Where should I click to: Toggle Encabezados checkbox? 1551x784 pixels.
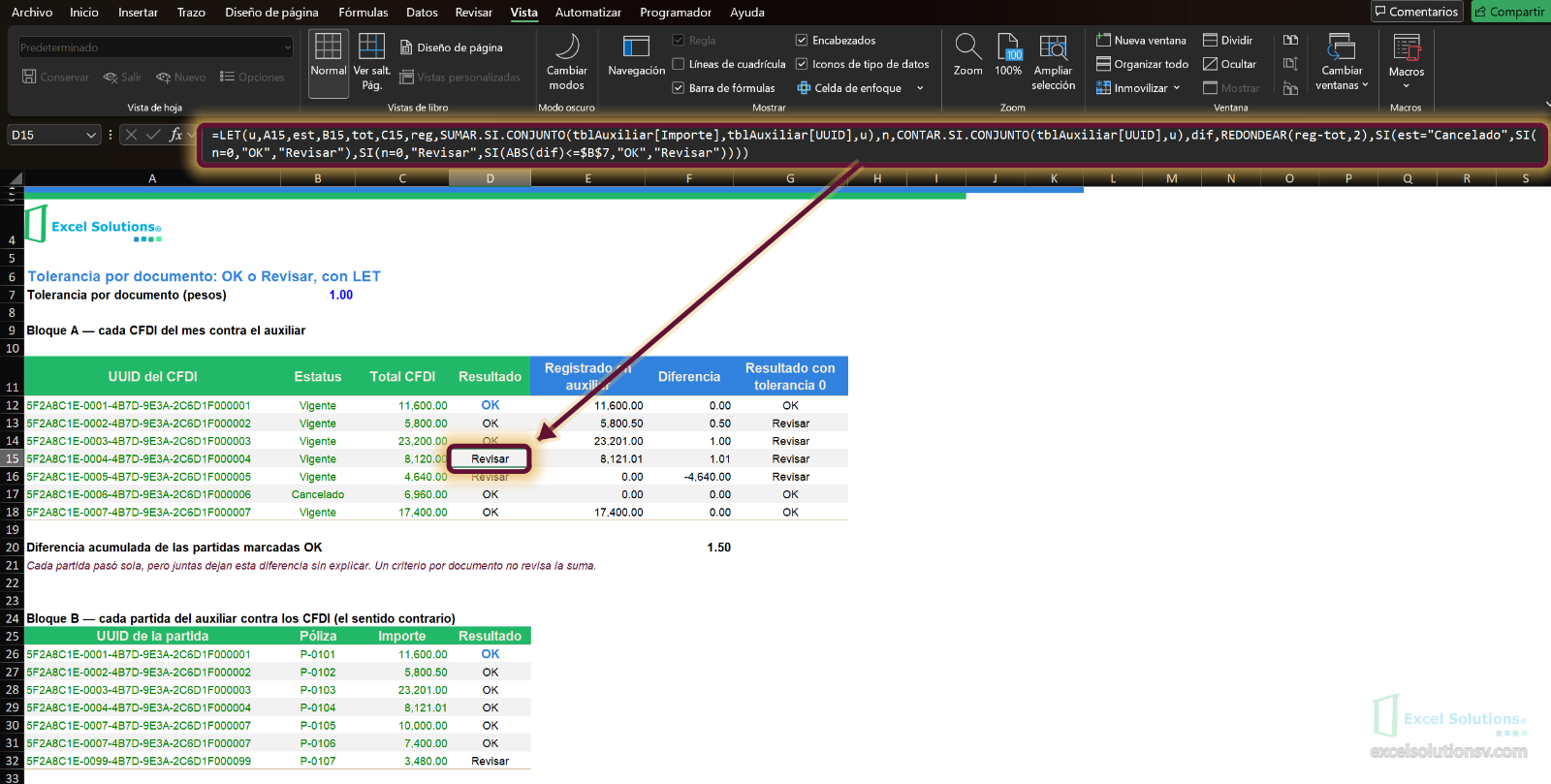tap(802, 41)
